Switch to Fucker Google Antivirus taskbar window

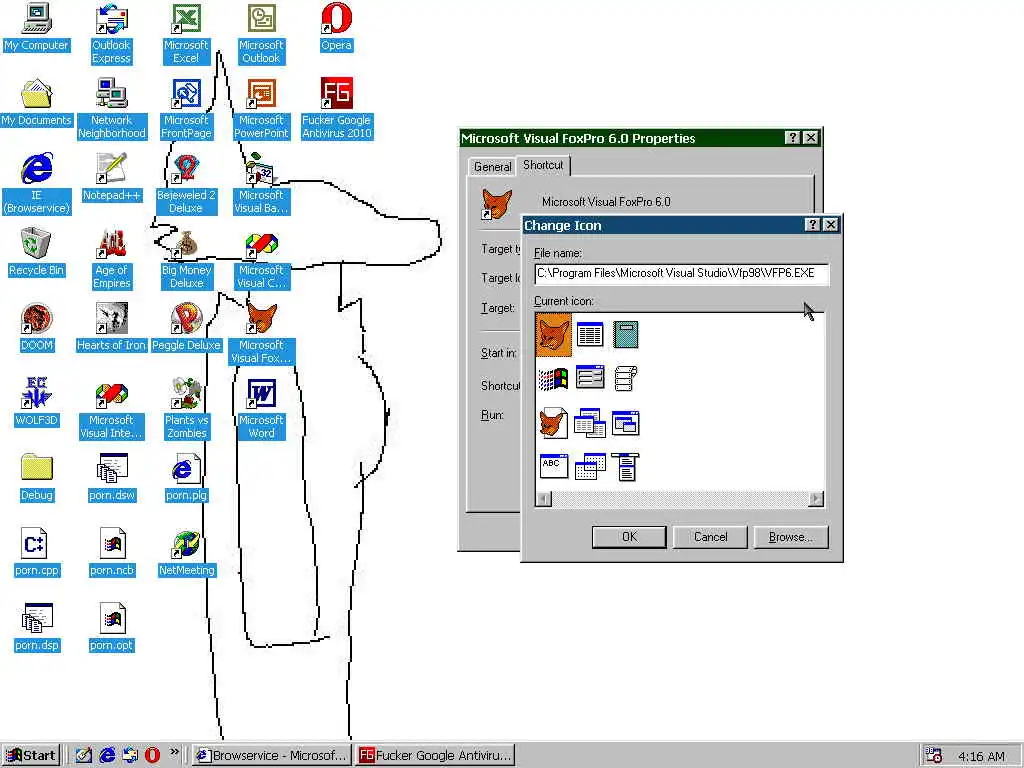[x=436, y=756]
